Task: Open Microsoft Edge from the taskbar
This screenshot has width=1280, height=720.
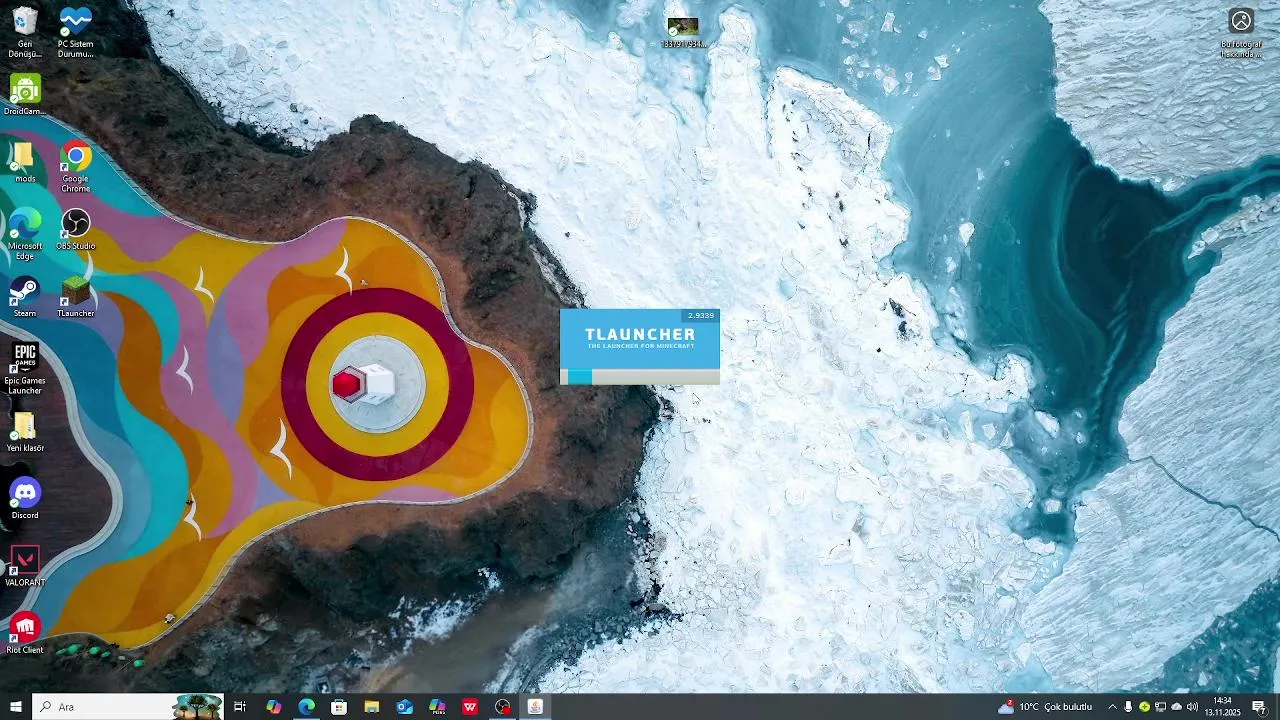Action: click(306, 707)
